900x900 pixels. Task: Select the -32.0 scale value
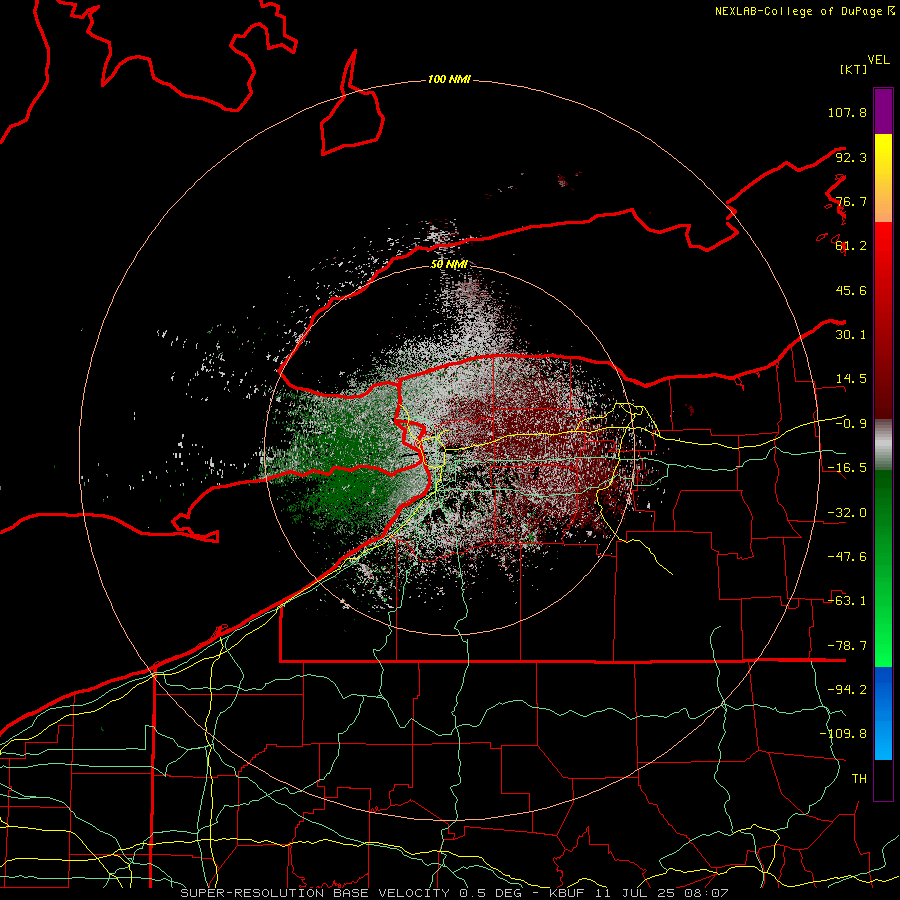pyautogui.click(x=847, y=513)
